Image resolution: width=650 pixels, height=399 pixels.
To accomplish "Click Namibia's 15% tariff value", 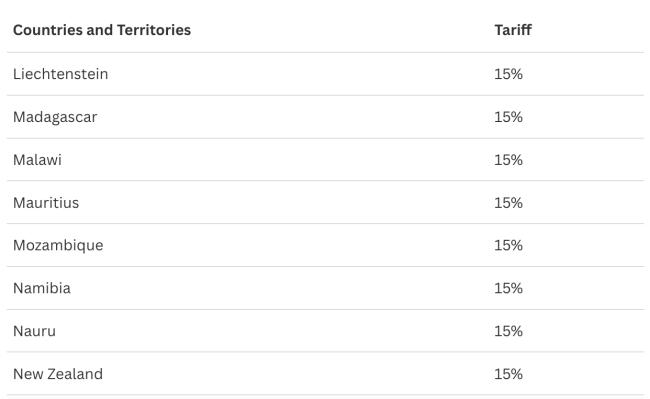I will pyautogui.click(x=508, y=288).
